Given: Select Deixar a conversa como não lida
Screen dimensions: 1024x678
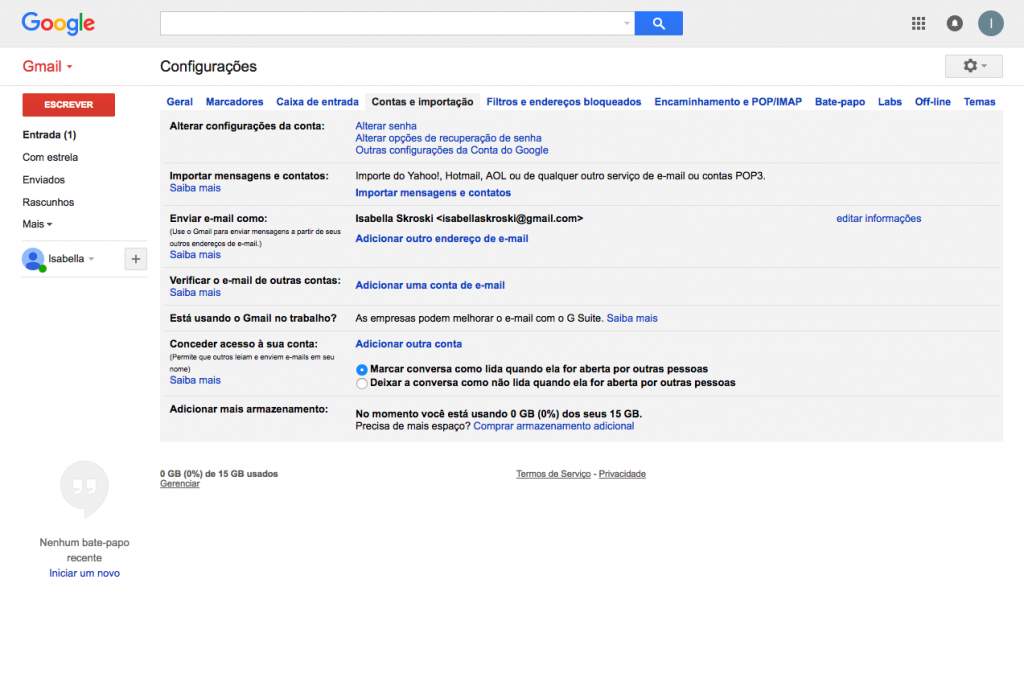Looking at the screenshot, I should tap(361, 383).
